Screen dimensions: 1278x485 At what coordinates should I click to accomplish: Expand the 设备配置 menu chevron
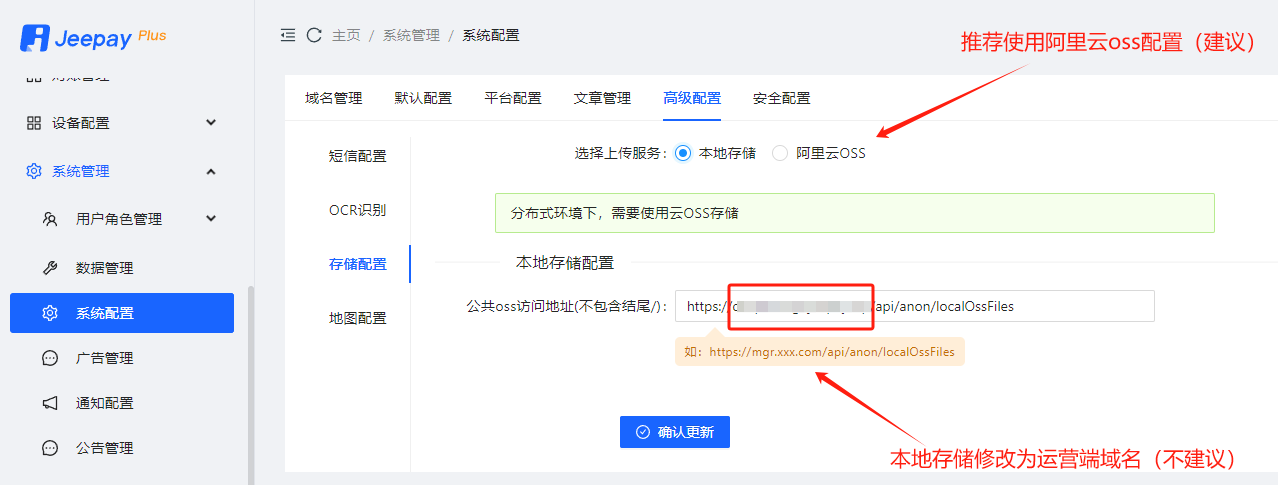211,123
